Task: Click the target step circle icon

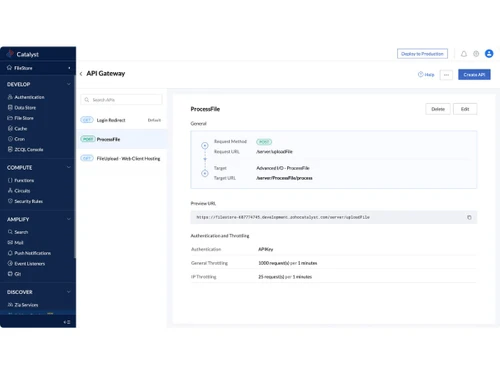Action: [x=205, y=173]
